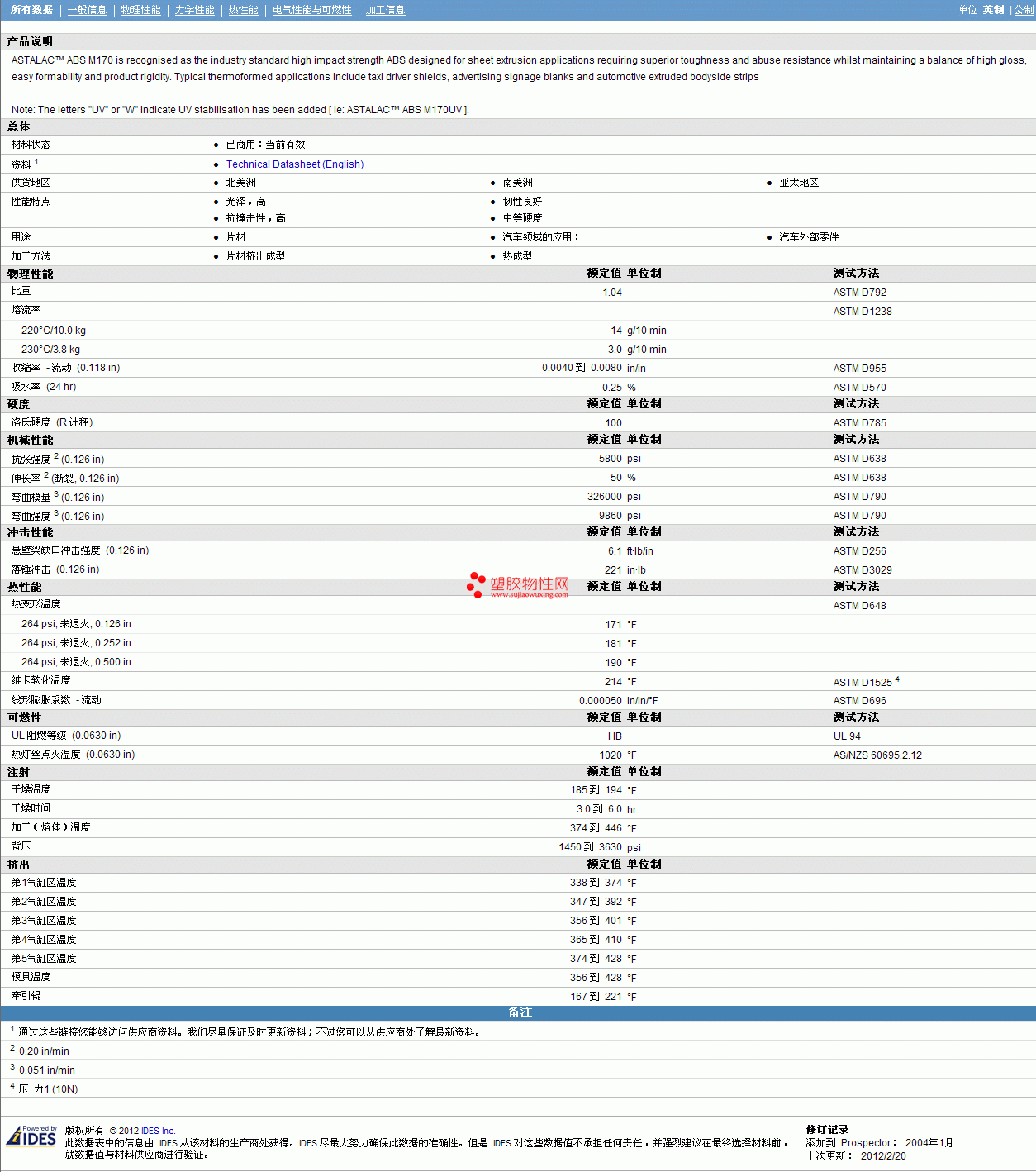Select the 模具温度 label
This screenshot has width=1036, height=1172.
(31, 977)
